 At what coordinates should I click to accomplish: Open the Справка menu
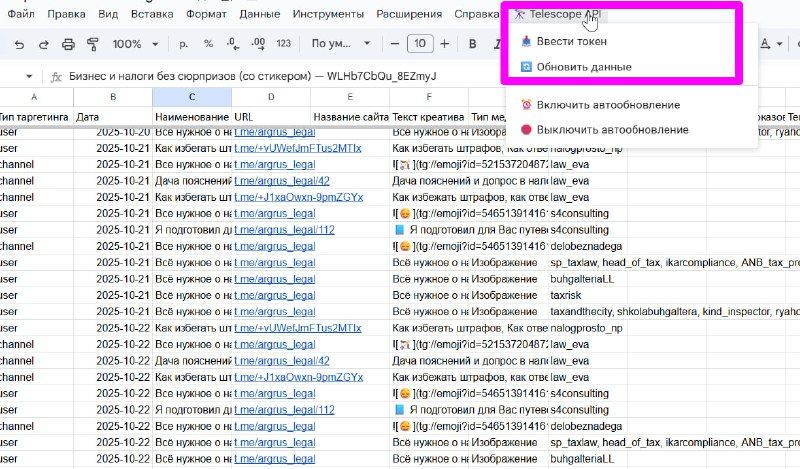click(477, 14)
